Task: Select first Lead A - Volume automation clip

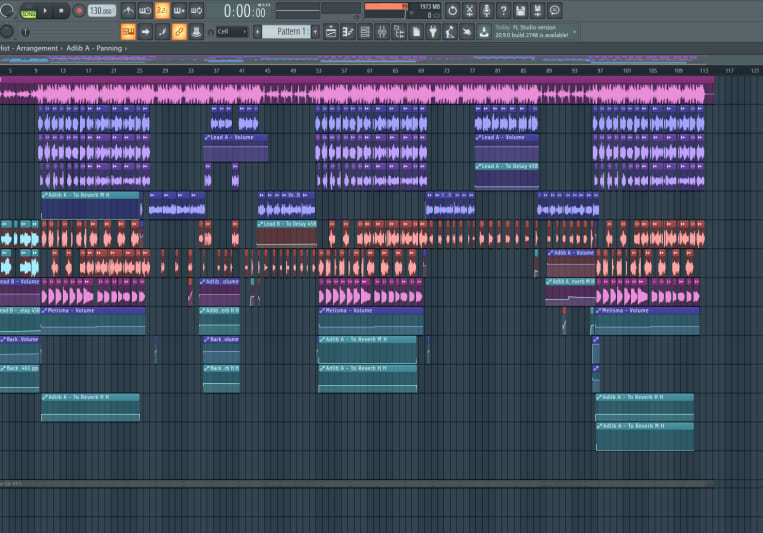Action: (x=236, y=148)
